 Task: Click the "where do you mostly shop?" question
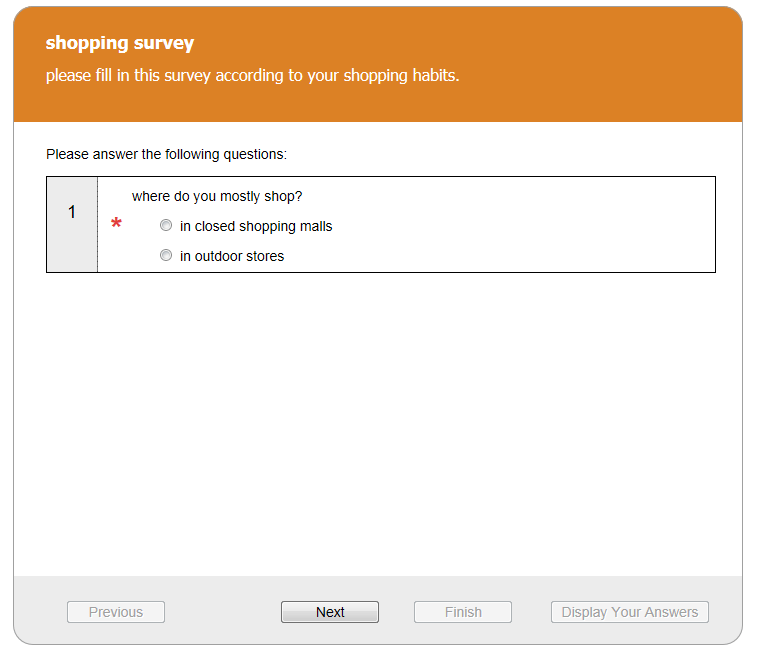(x=217, y=196)
